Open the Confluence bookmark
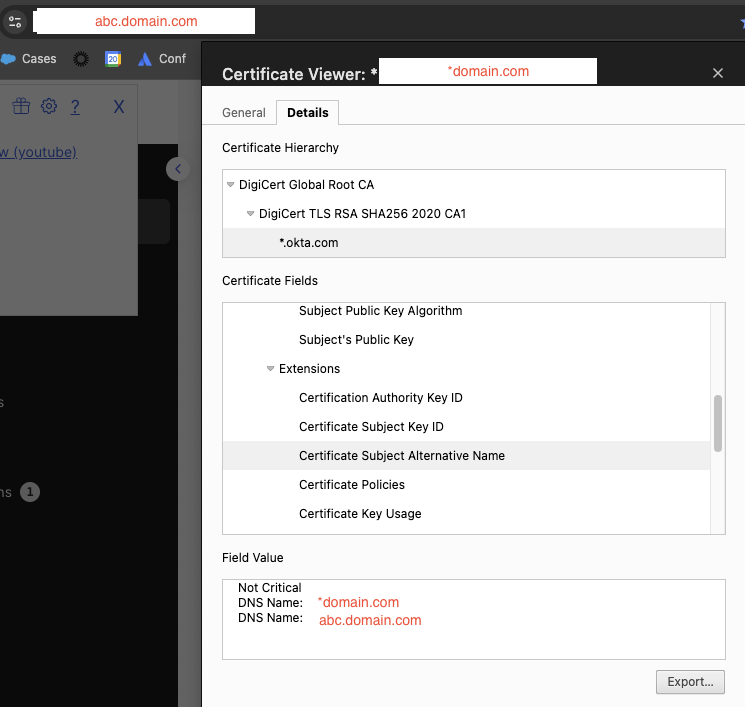The width and height of the screenshot is (745, 707). (162, 59)
